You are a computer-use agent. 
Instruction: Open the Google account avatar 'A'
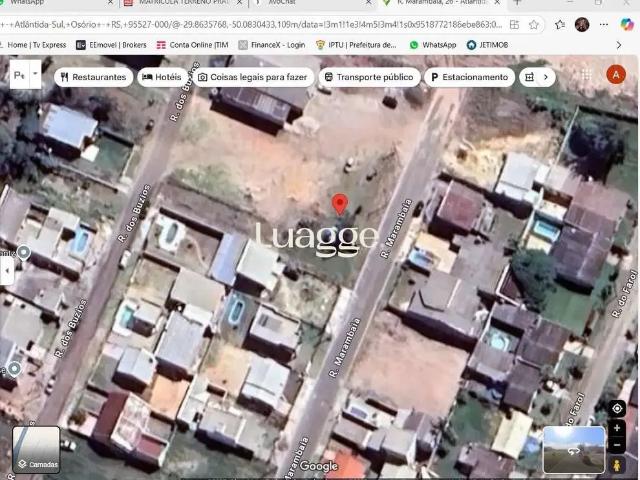[615, 74]
